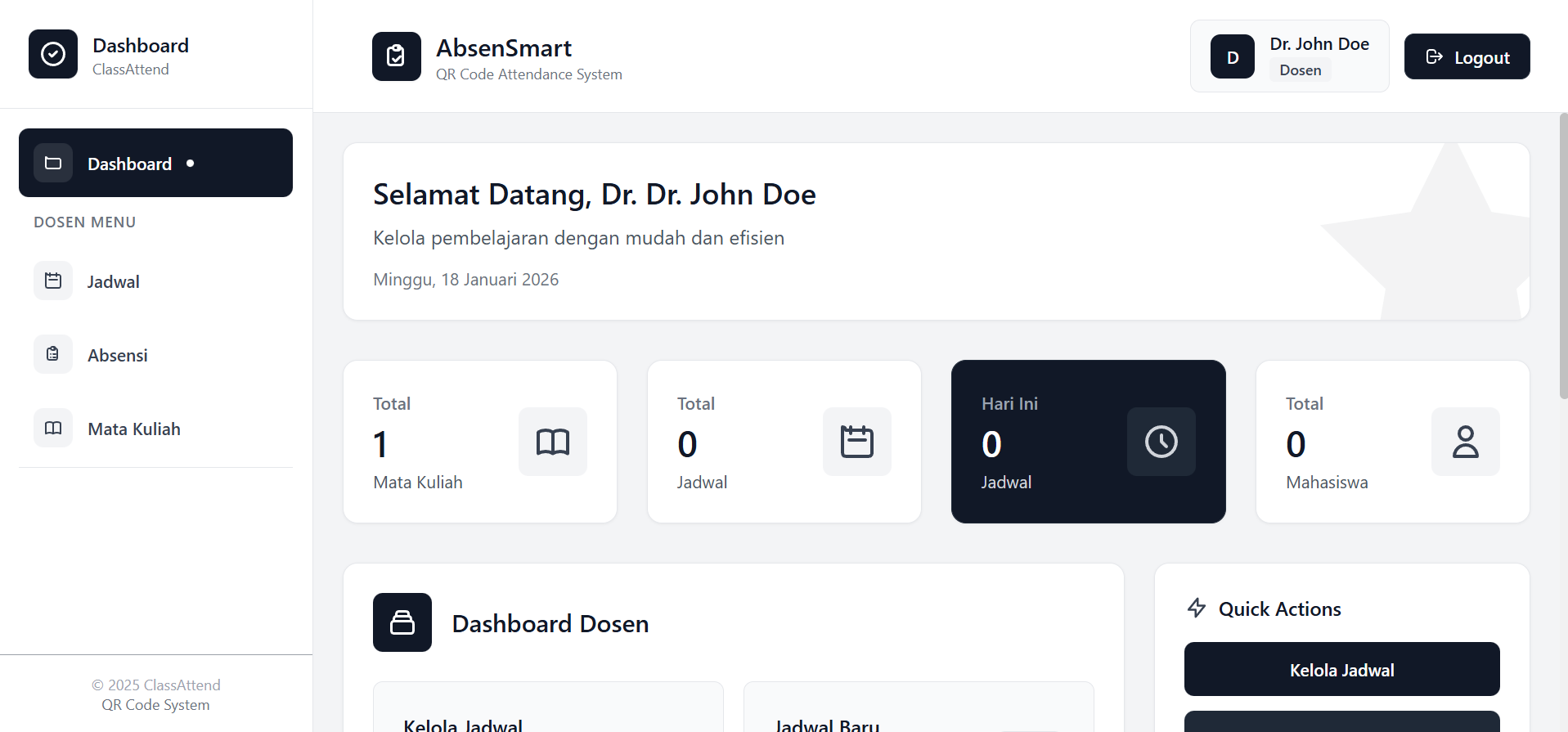The image size is (1568, 732).
Task: Click the ClassAttend checkmark logo icon
Action: coord(53,54)
